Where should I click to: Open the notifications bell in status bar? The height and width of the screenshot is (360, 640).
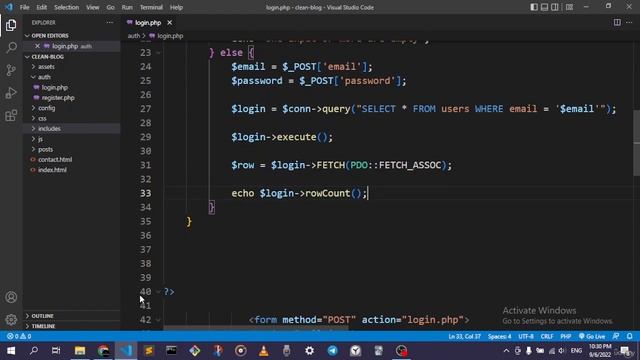click(x=629, y=336)
